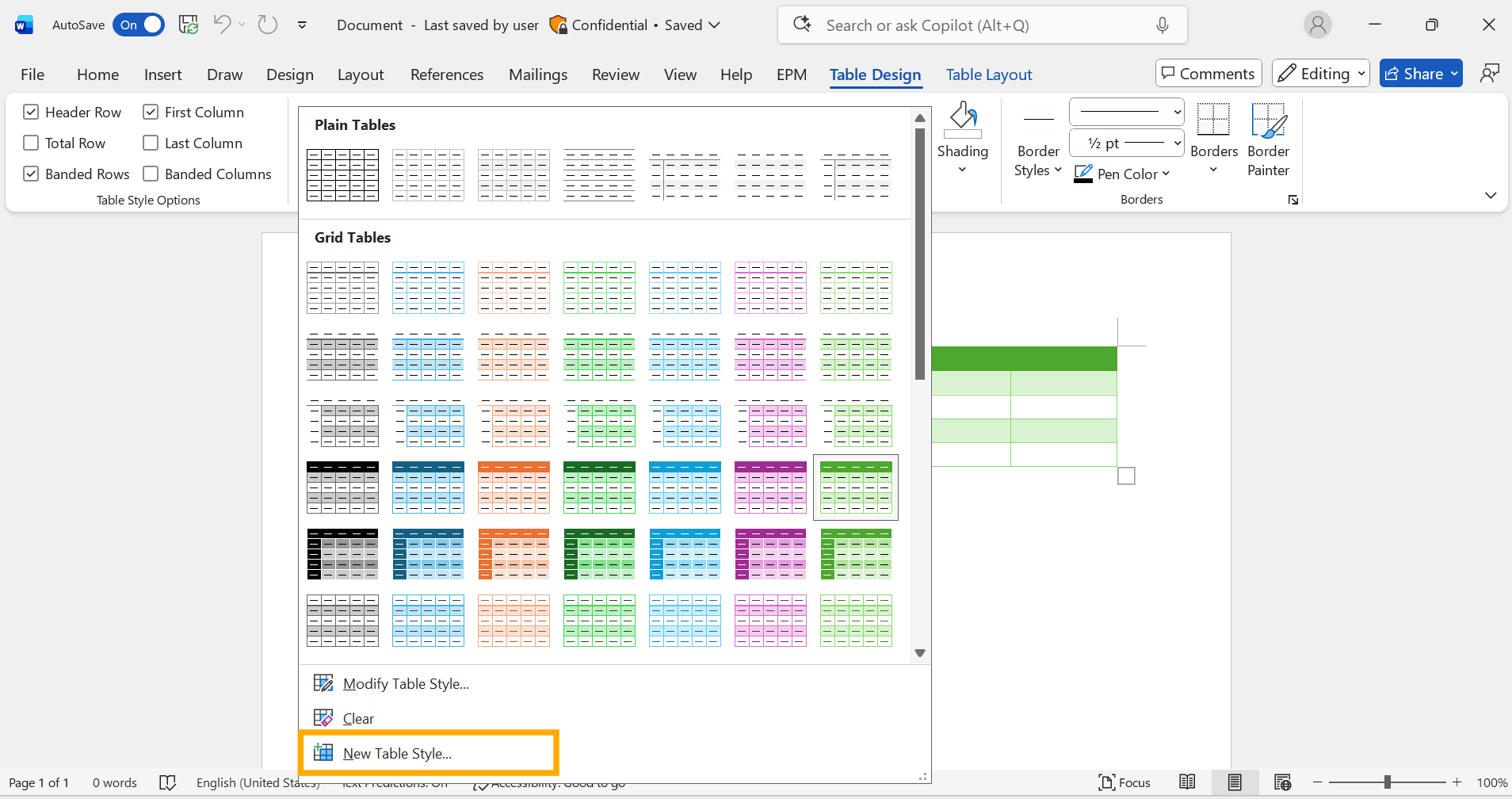This screenshot has height=799, width=1512.
Task: Click the Page 1 of 1 status
Action: point(39,782)
